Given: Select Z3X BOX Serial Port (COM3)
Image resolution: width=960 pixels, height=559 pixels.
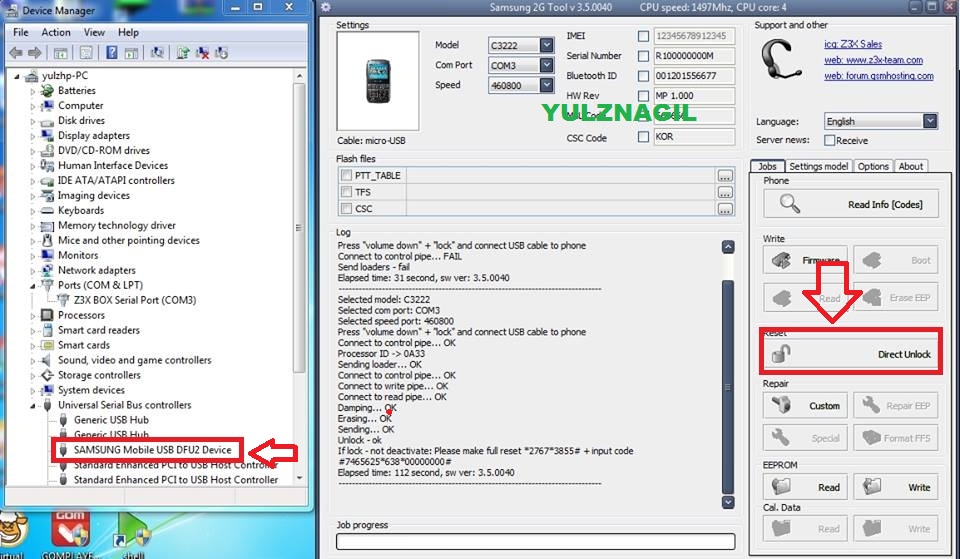Looking at the screenshot, I should point(135,300).
